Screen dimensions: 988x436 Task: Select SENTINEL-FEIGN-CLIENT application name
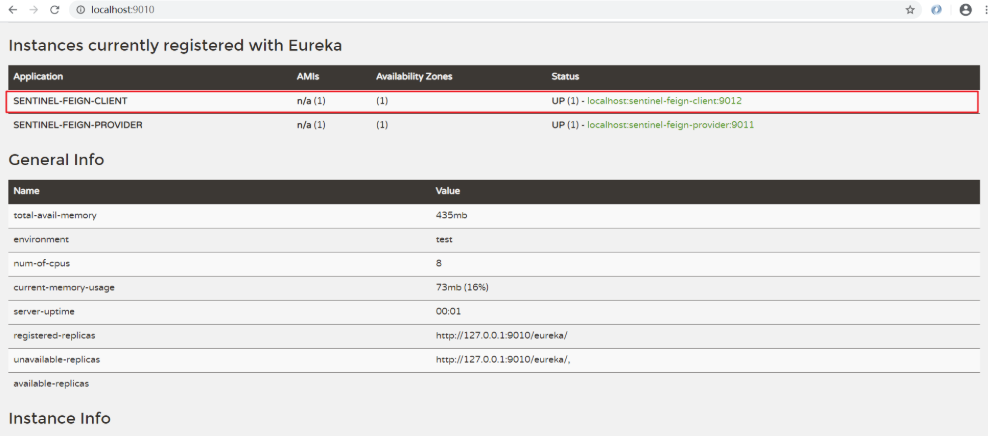[x=71, y=101]
